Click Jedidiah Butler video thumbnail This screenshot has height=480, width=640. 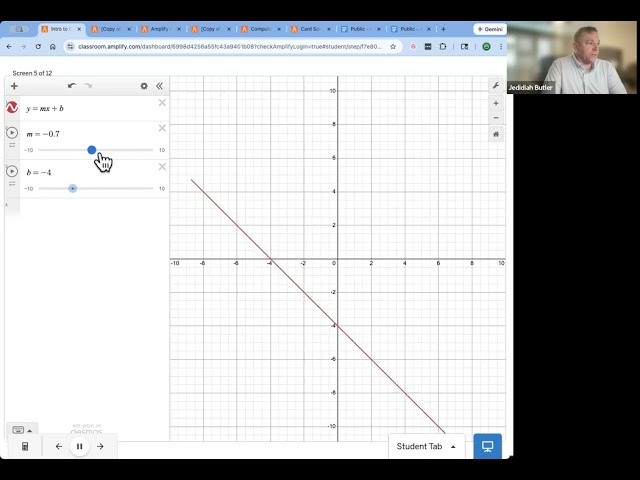click(x=572, y=58)
